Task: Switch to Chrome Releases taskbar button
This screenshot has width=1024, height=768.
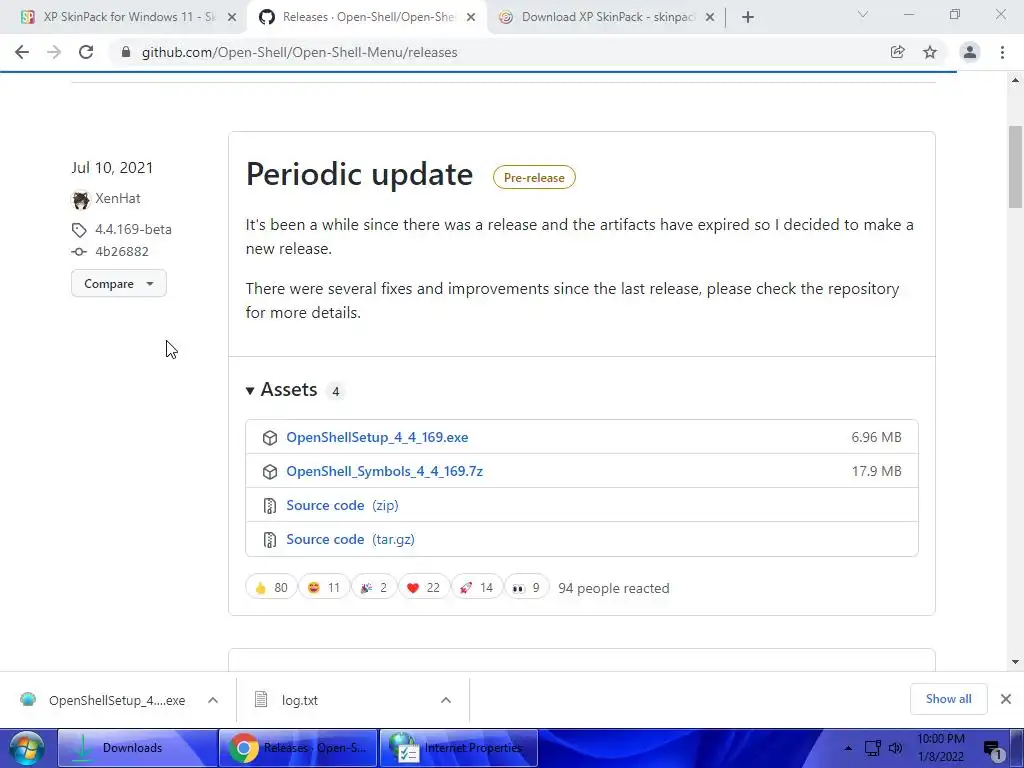Action: (298, 748)
